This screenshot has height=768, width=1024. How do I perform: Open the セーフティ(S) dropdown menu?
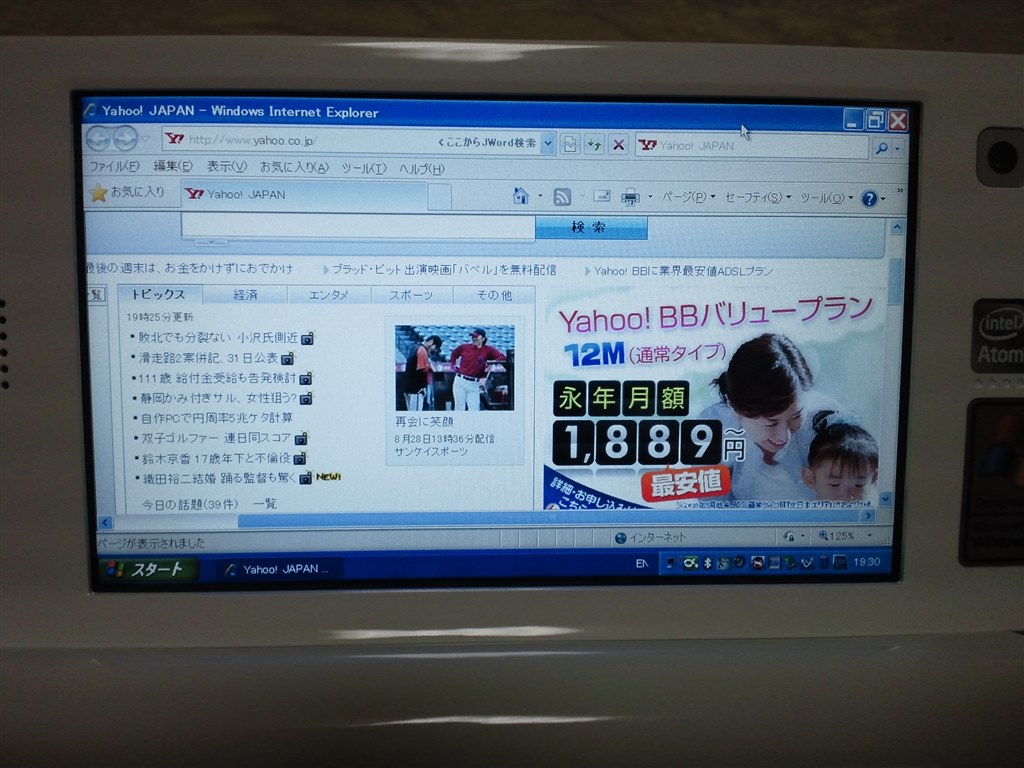(758, 197)
